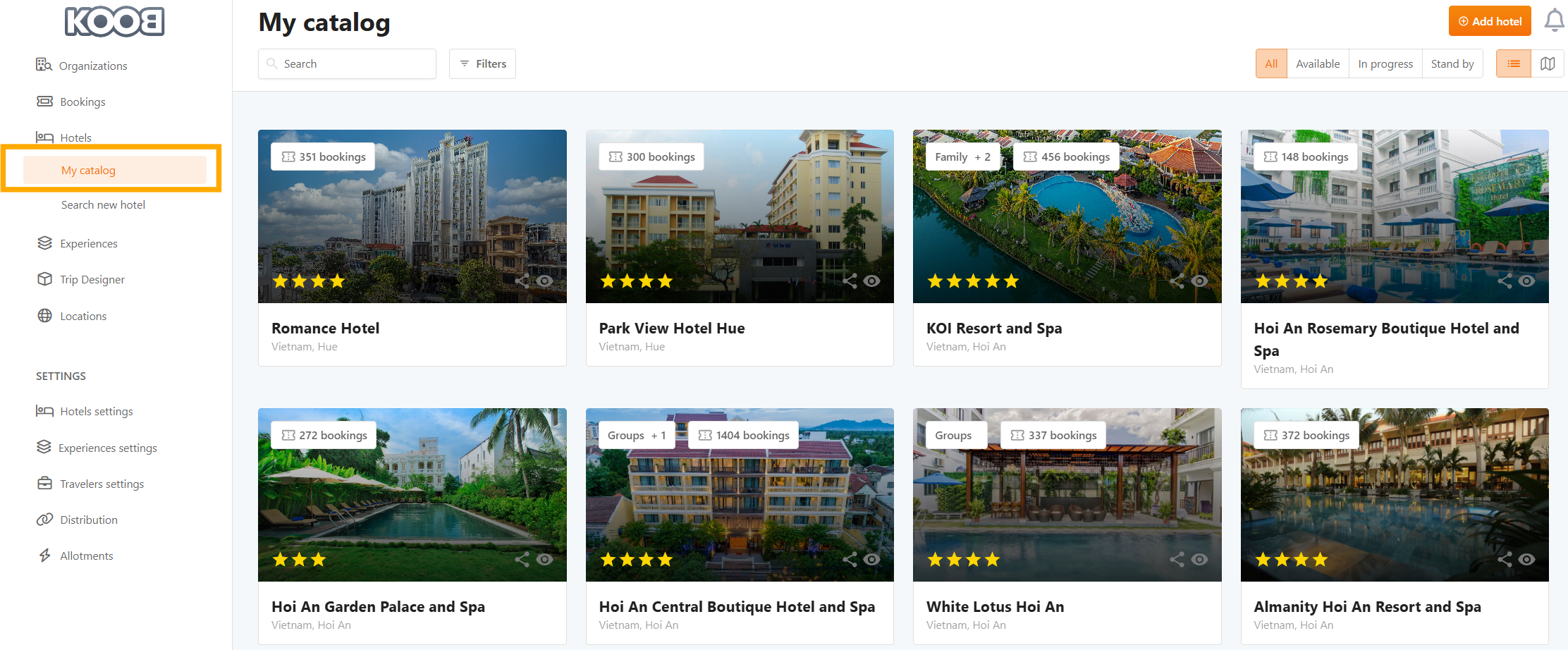The height and width of the screenshot is (650, 1568).
Task: Toggle eye icon on Park View Hotel Hue
Action: 872,281
